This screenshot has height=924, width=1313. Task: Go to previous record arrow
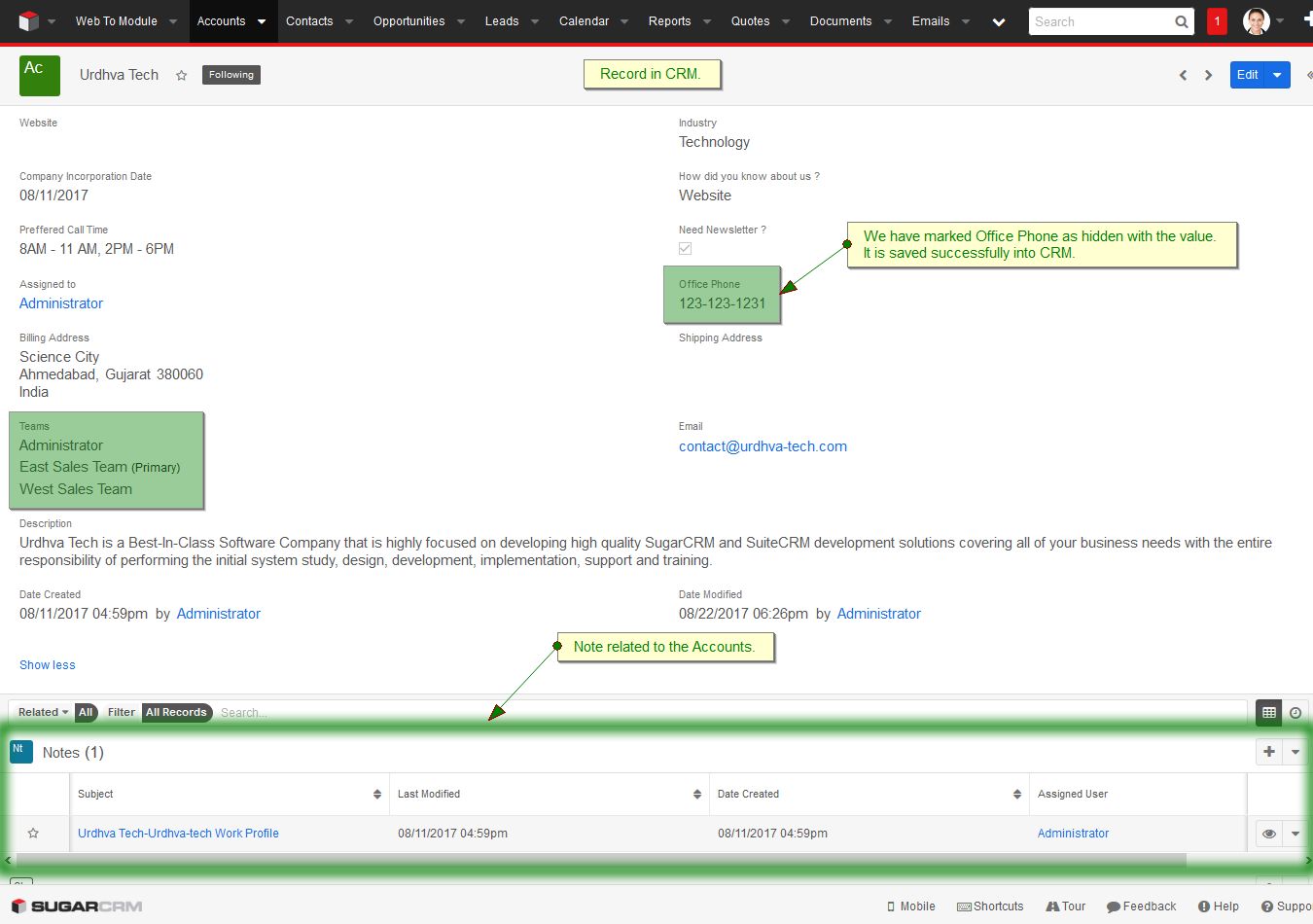tap(1183, 75)
